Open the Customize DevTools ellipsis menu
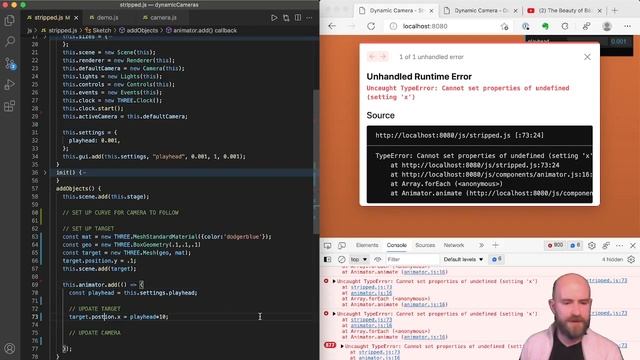This screenshot has height=360, width=640. [x=620, y=245]
